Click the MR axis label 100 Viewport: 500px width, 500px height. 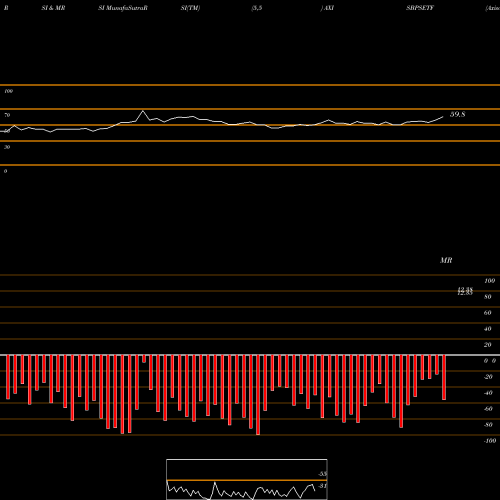489,281
